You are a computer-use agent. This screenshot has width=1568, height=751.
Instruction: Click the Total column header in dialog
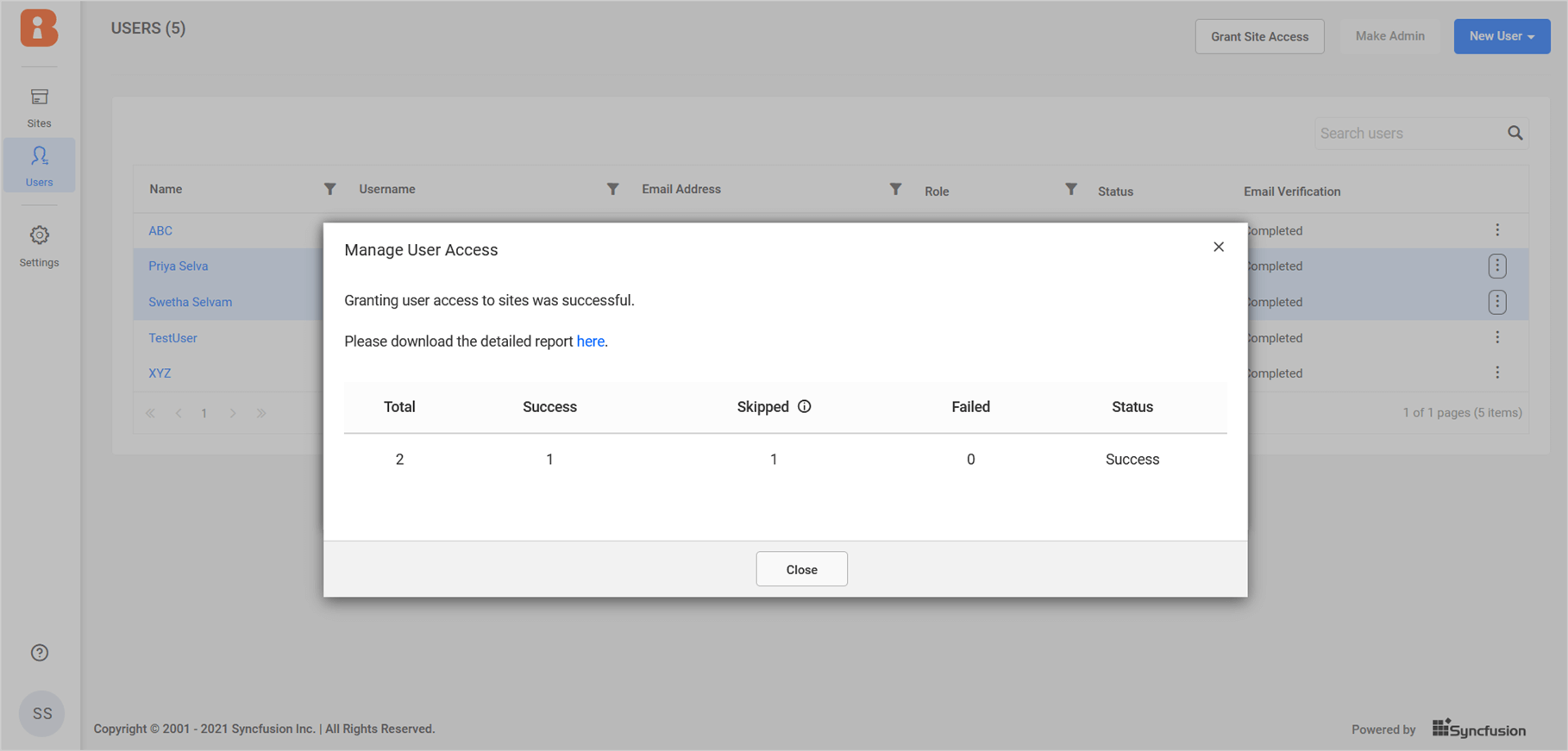pos(399,407)
